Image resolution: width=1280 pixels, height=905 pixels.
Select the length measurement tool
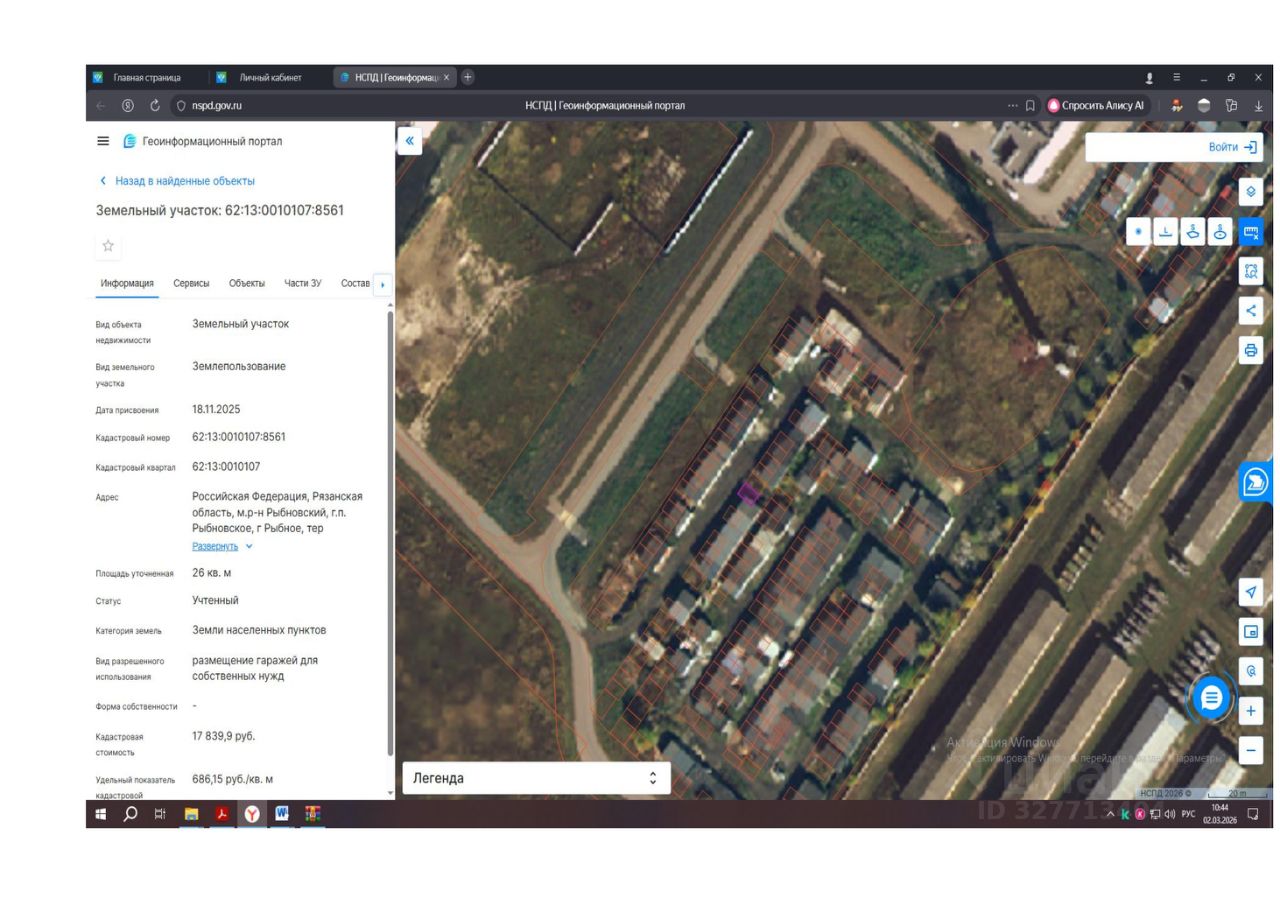[x=1165, y=231]
